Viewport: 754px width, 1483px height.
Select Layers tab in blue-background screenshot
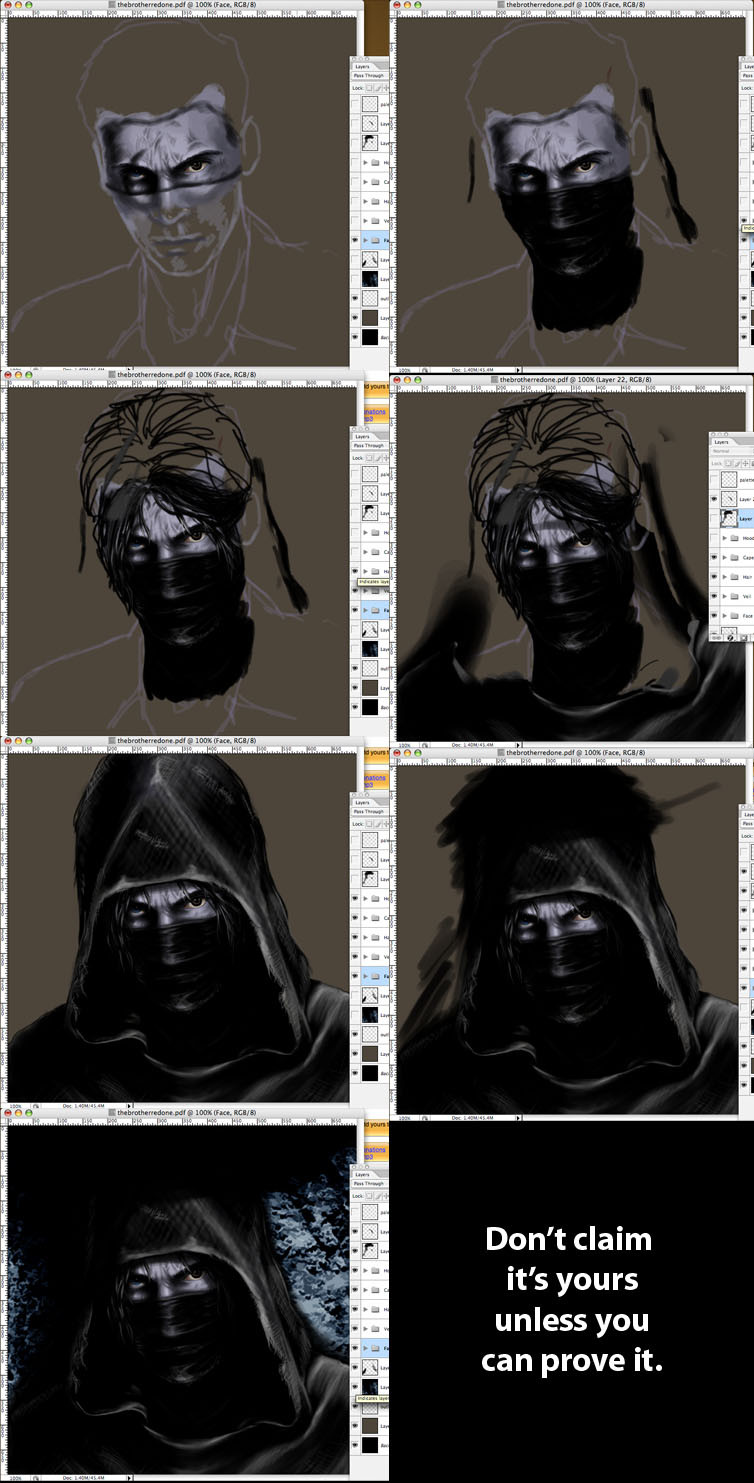pyautogui.click(x=363, y=1175)
